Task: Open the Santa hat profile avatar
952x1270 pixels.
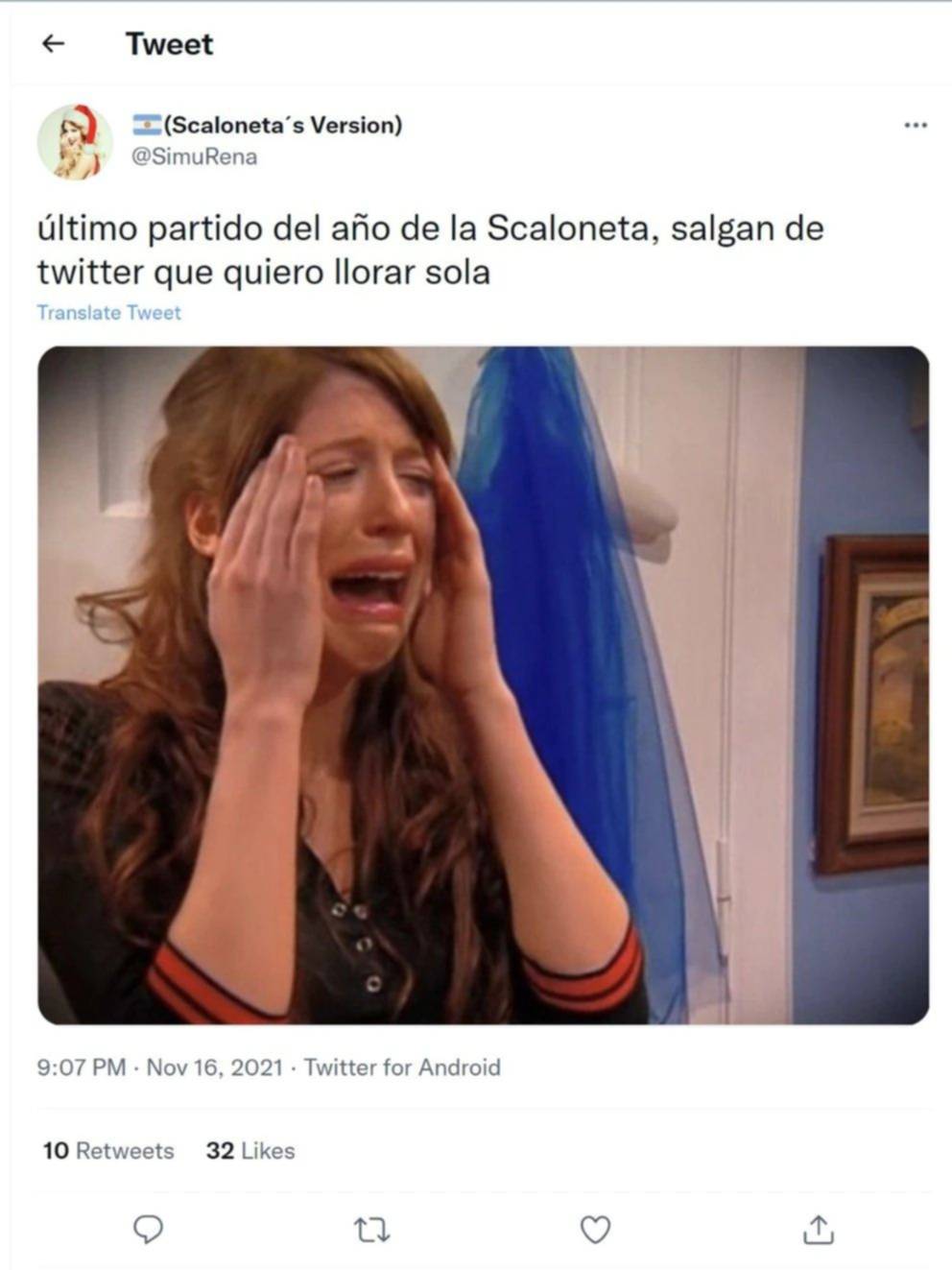Action: click(75, 141)
